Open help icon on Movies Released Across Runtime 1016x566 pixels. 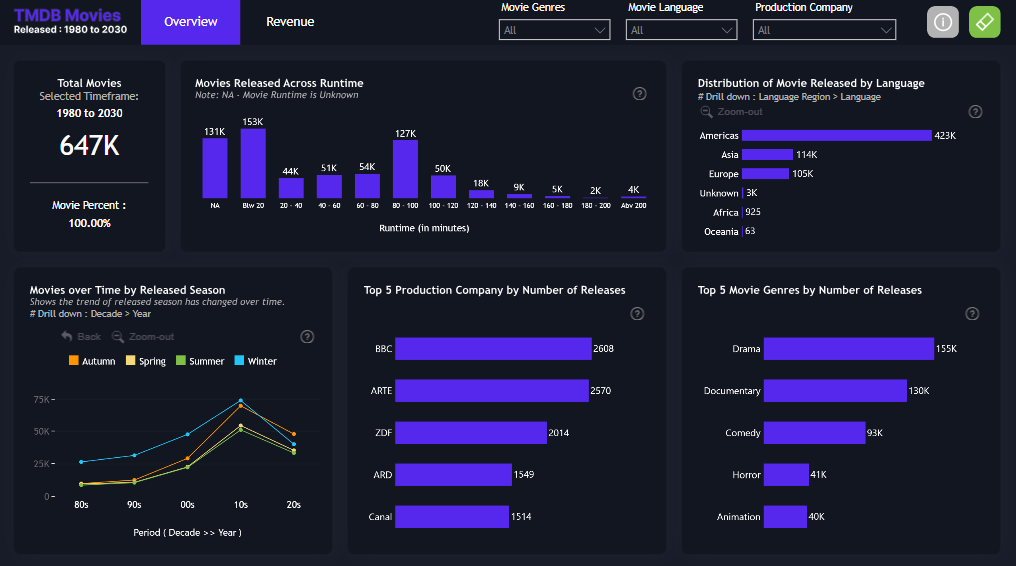click(x=640, y=94)
